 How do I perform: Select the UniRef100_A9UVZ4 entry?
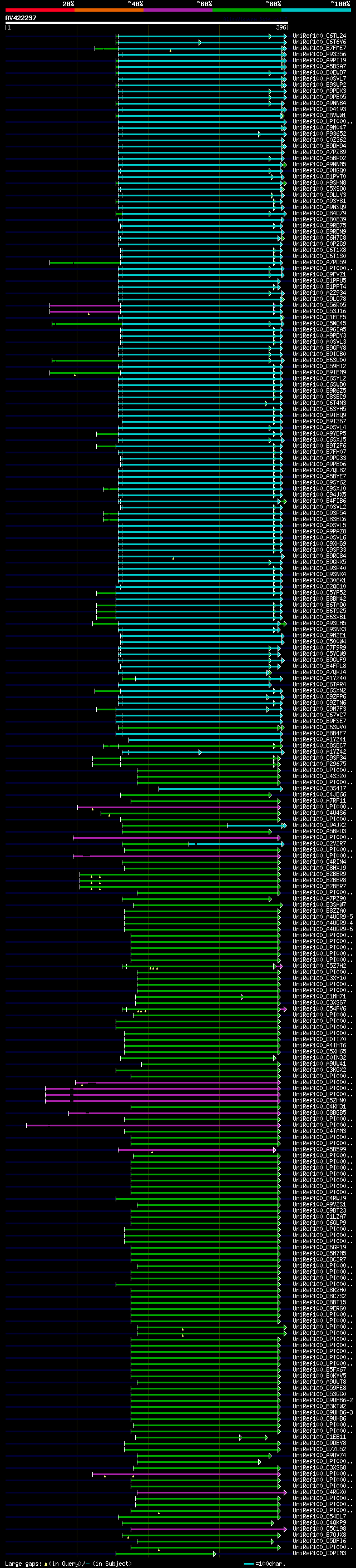(319, 1456)
